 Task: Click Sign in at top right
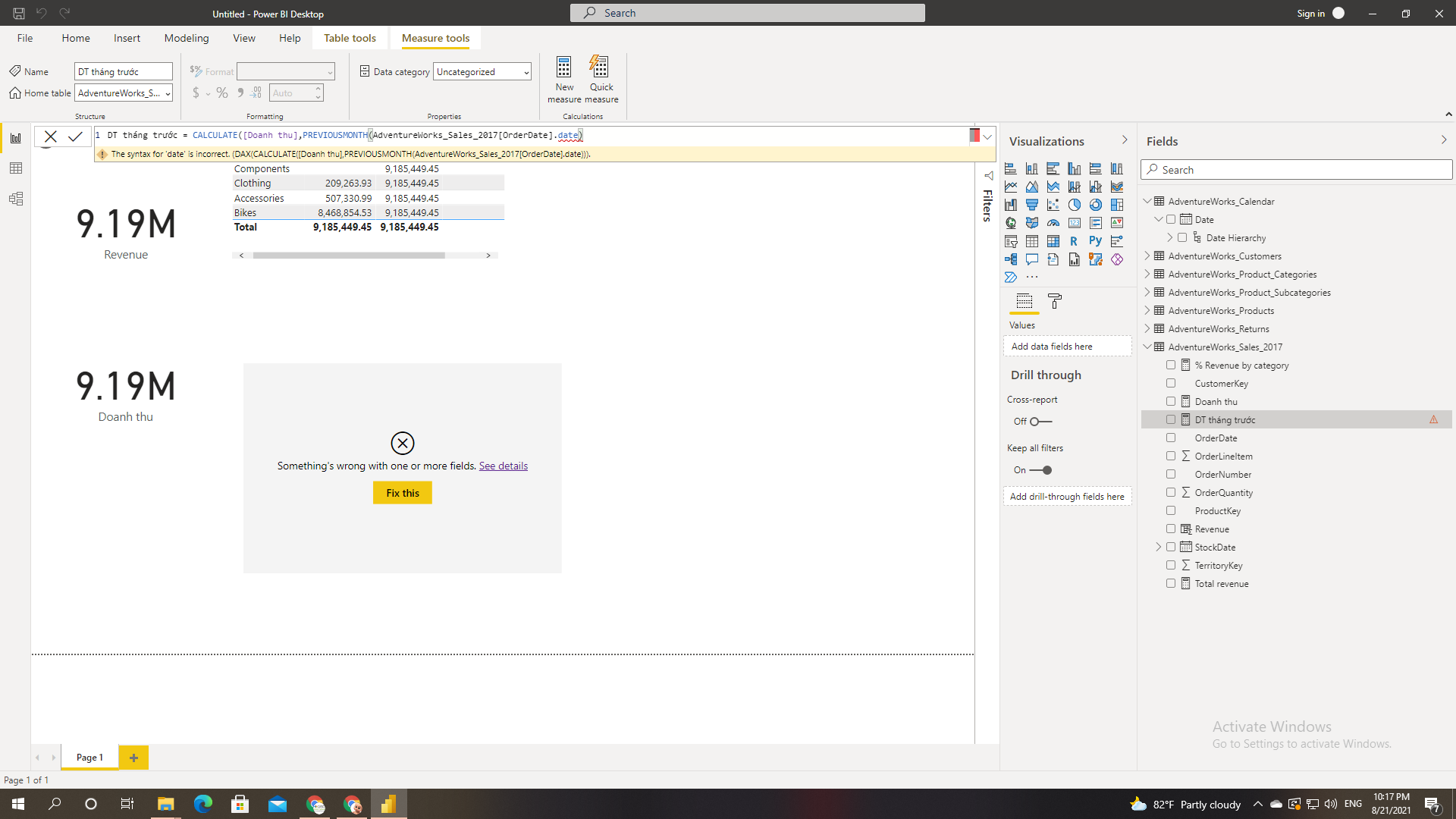point(1311,13)
